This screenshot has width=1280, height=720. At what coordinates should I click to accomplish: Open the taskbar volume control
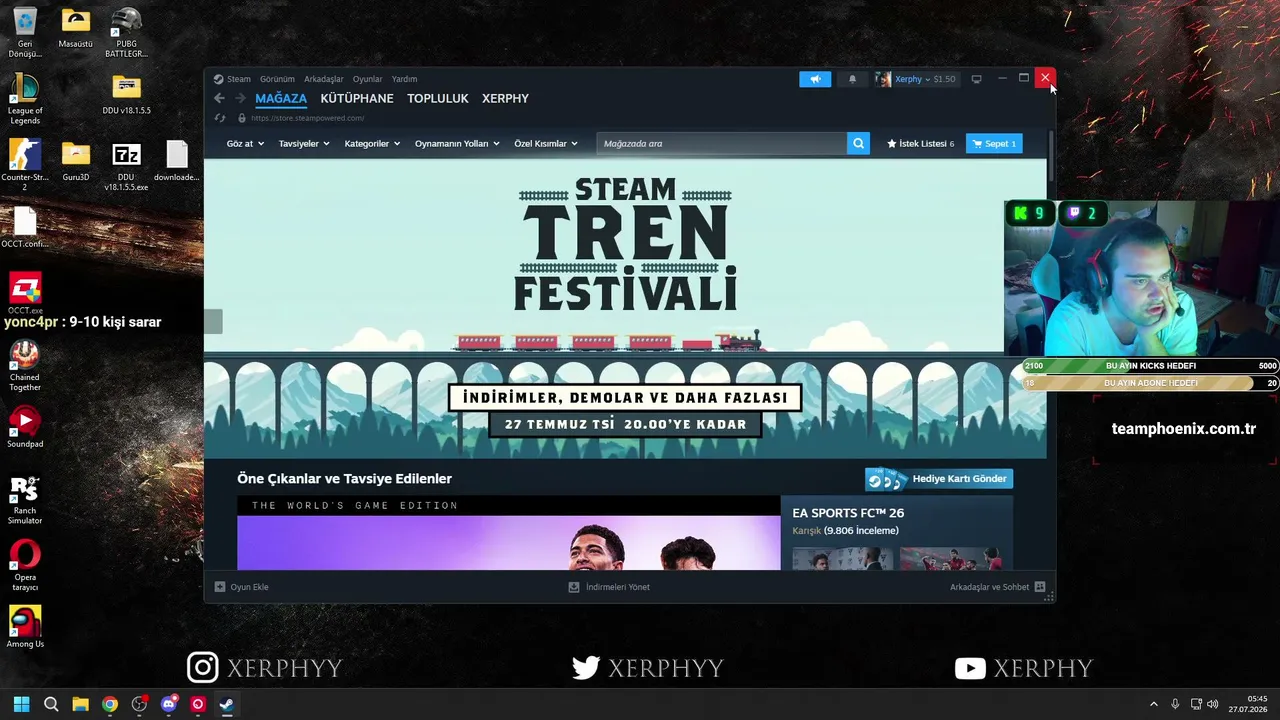(1212, 704)
